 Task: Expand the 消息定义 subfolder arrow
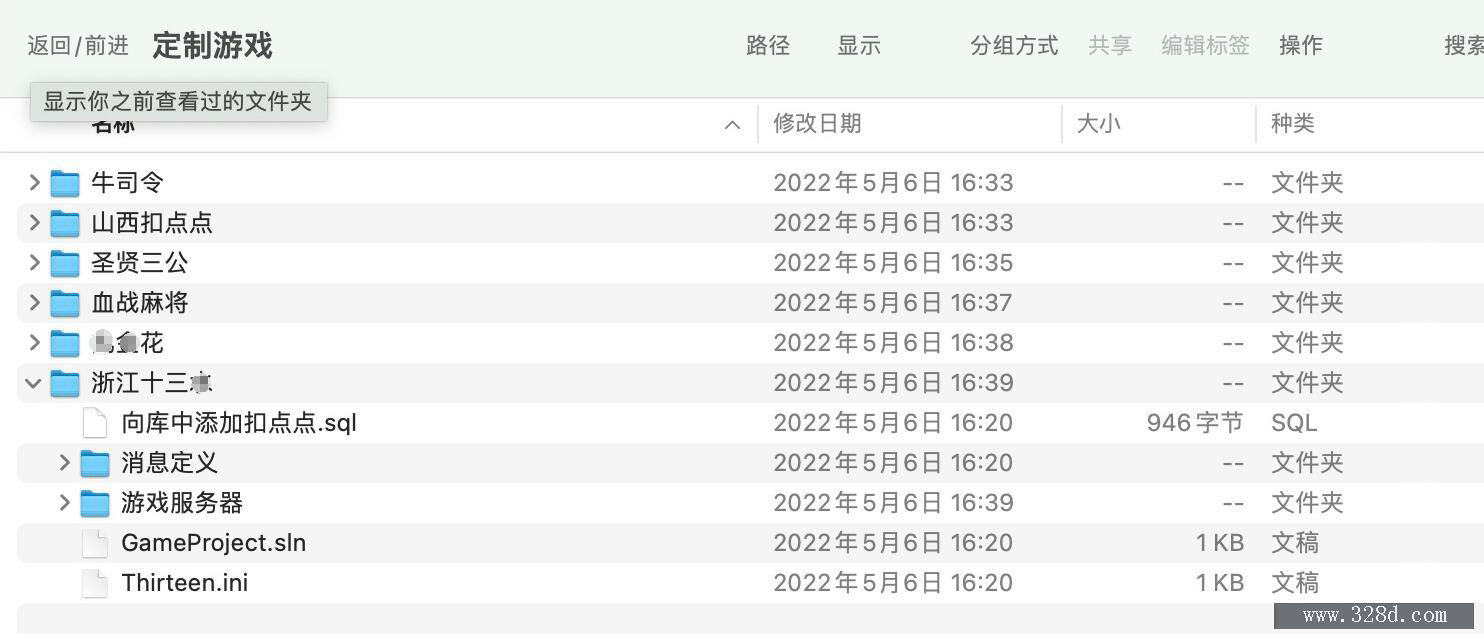coord(64,462)
